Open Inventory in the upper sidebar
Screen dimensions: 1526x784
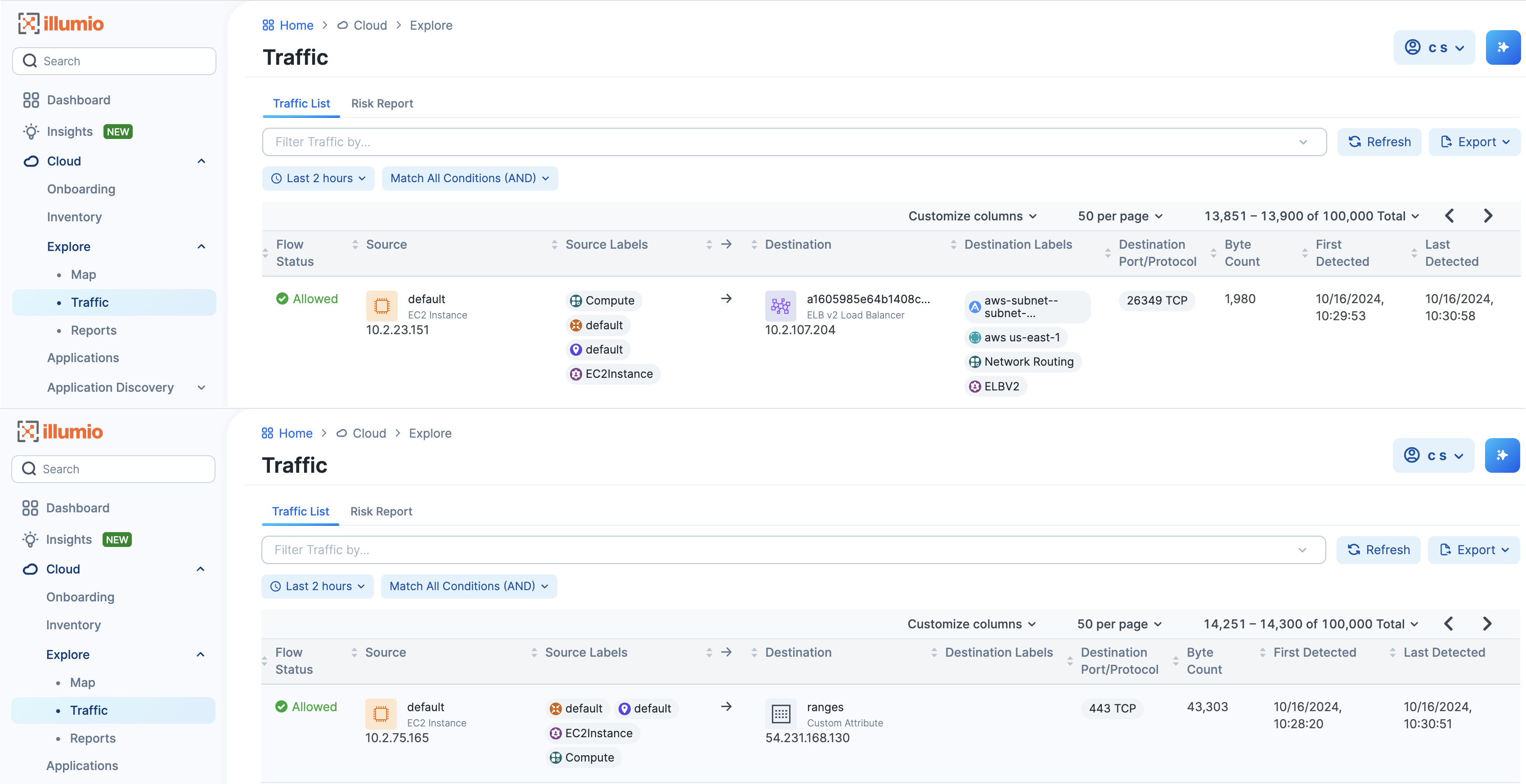74,217
